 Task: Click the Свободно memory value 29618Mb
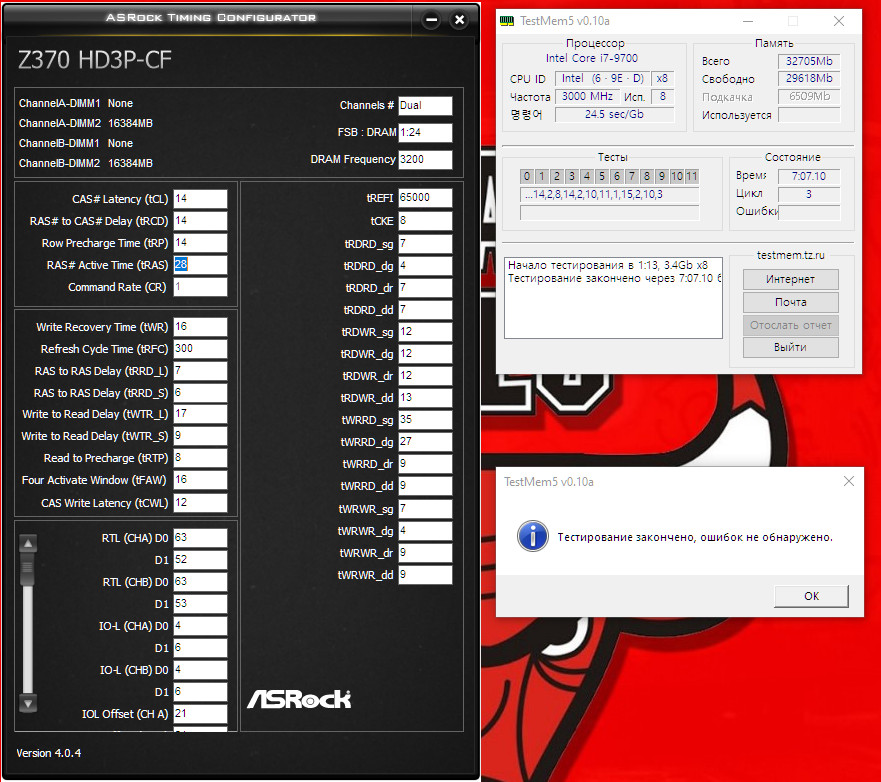tap(809, 79)
